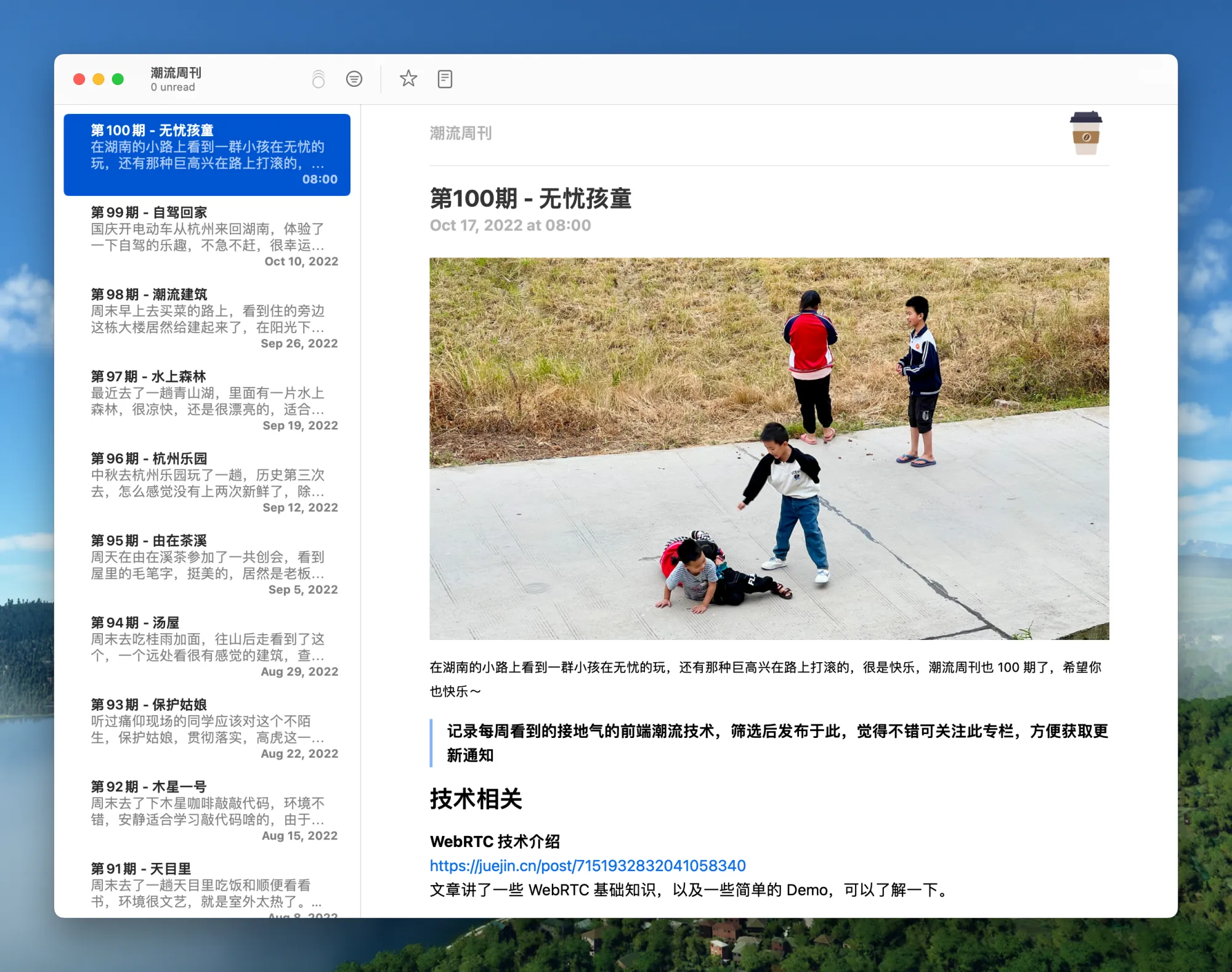
Task: Click the 潮流周刊 feed name in article header
Action: (460, 133)
